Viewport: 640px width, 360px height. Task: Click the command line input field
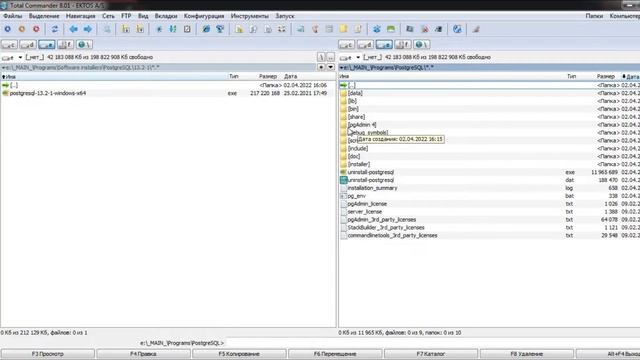tap(432, 343)
